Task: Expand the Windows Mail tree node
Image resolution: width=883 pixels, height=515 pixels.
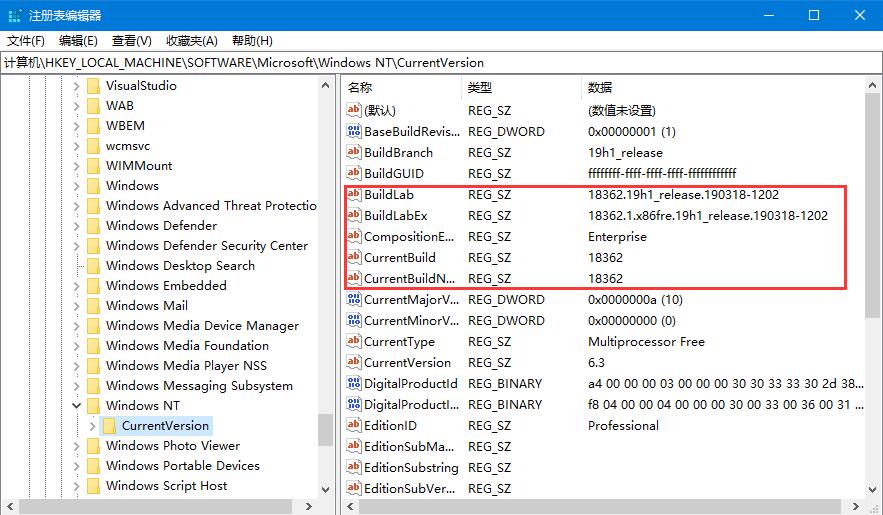Action: tap(76, 306)
